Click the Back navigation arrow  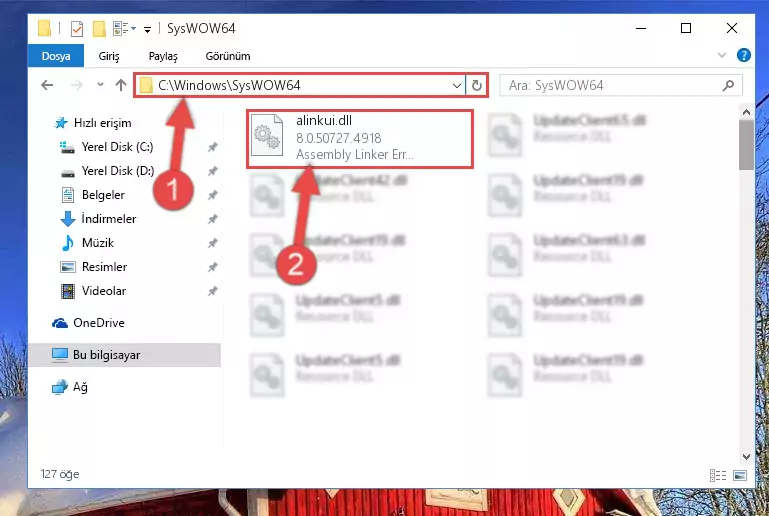pos(47,85)
